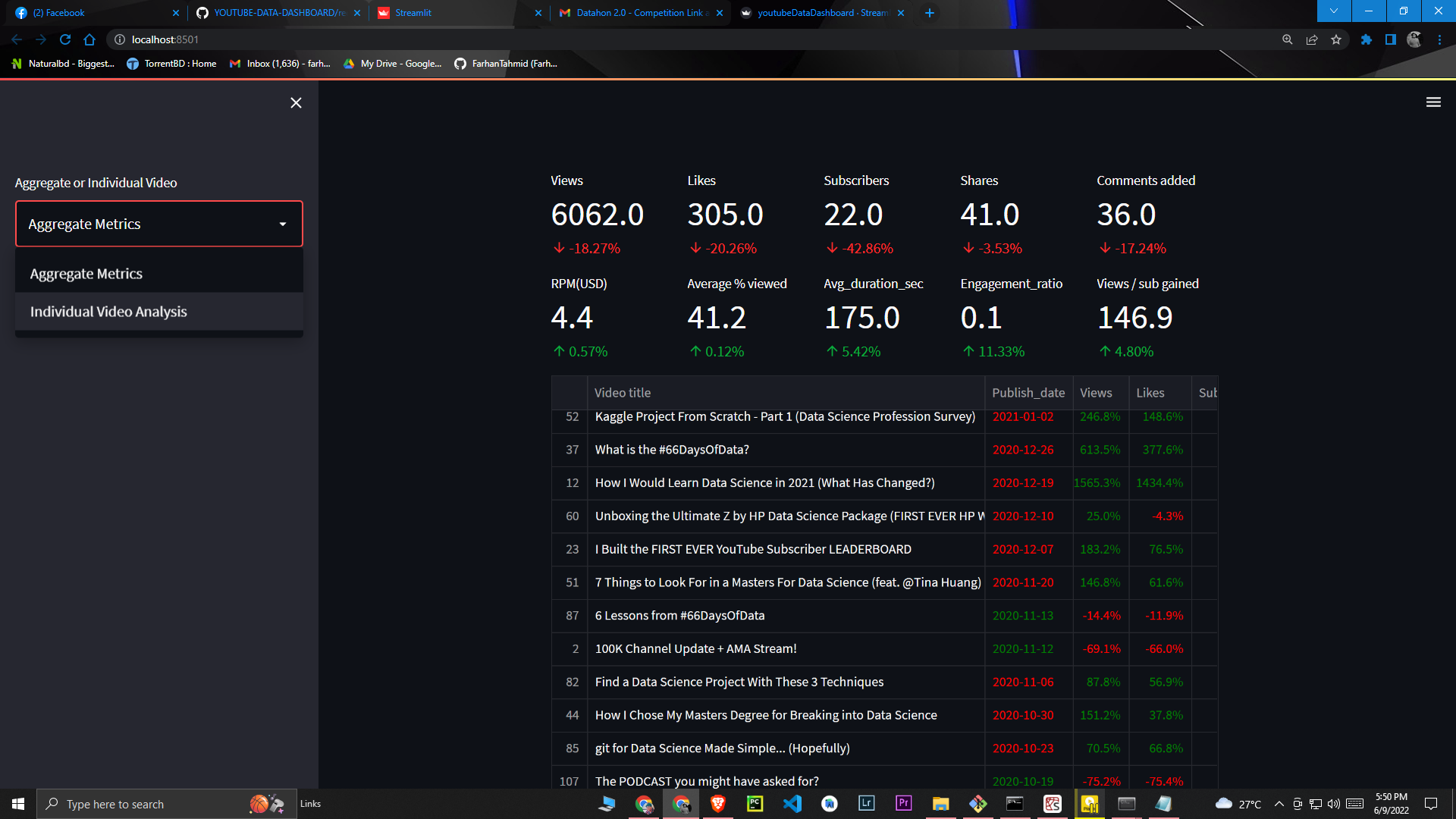Open Adobe Premiere Pro from the taskbar
Image resolution: width=1456 pixels, height=819 pixels.
[903, 804]
